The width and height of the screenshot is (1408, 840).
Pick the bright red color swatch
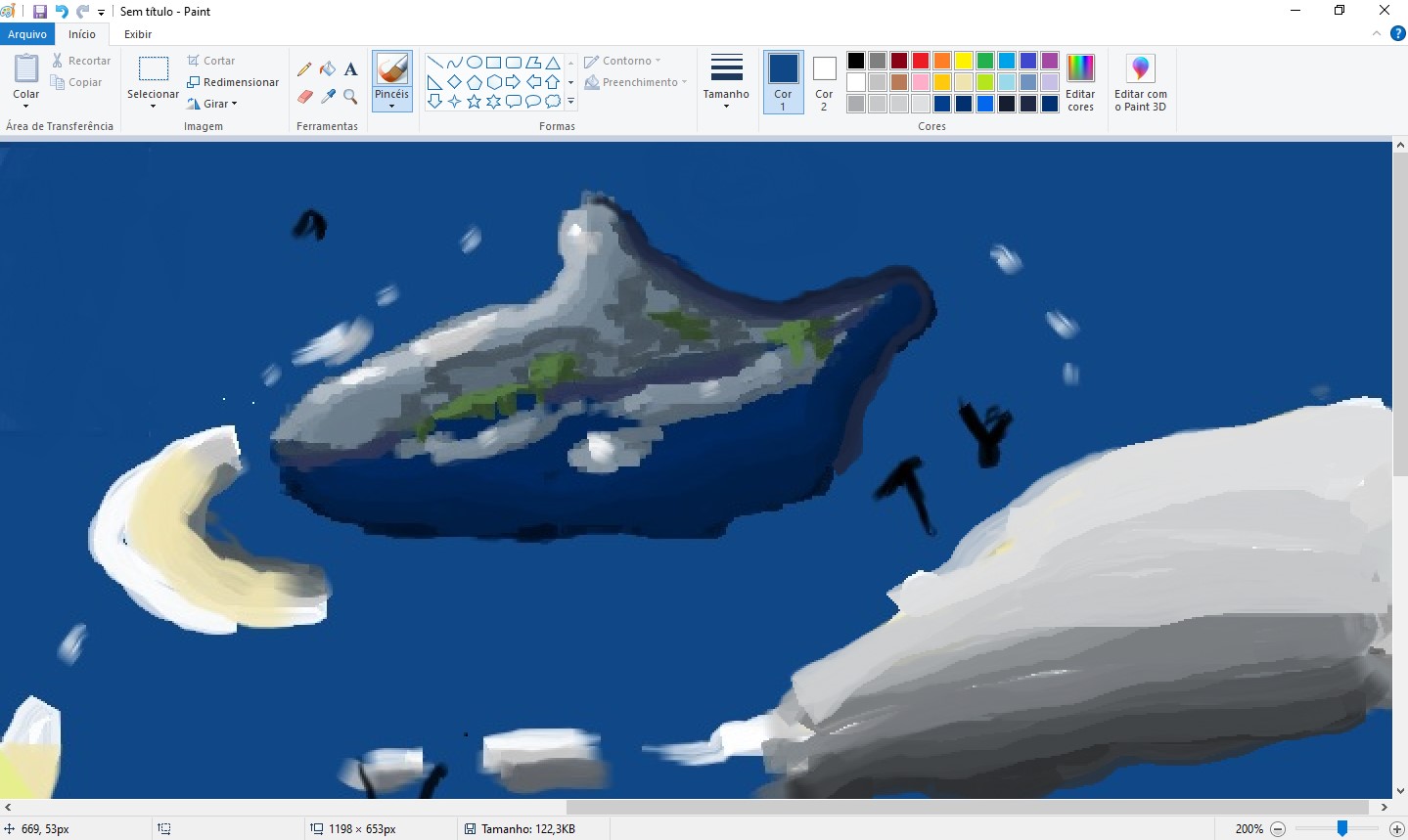tap(921, 61)
